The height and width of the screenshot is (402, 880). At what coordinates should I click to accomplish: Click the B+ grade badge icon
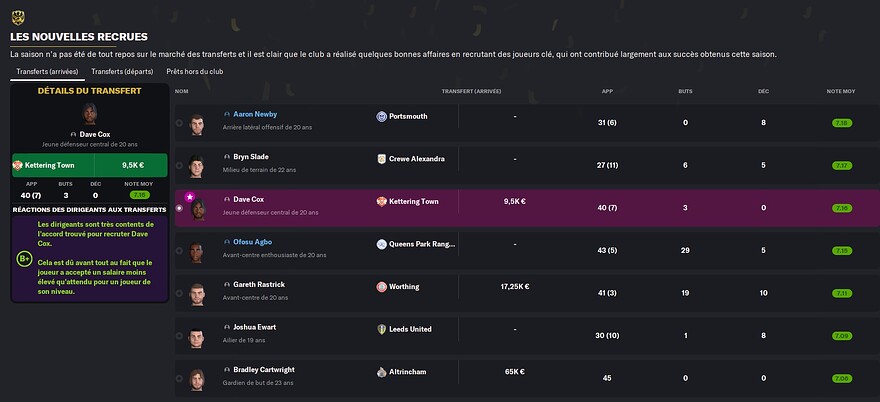(24, 259)
